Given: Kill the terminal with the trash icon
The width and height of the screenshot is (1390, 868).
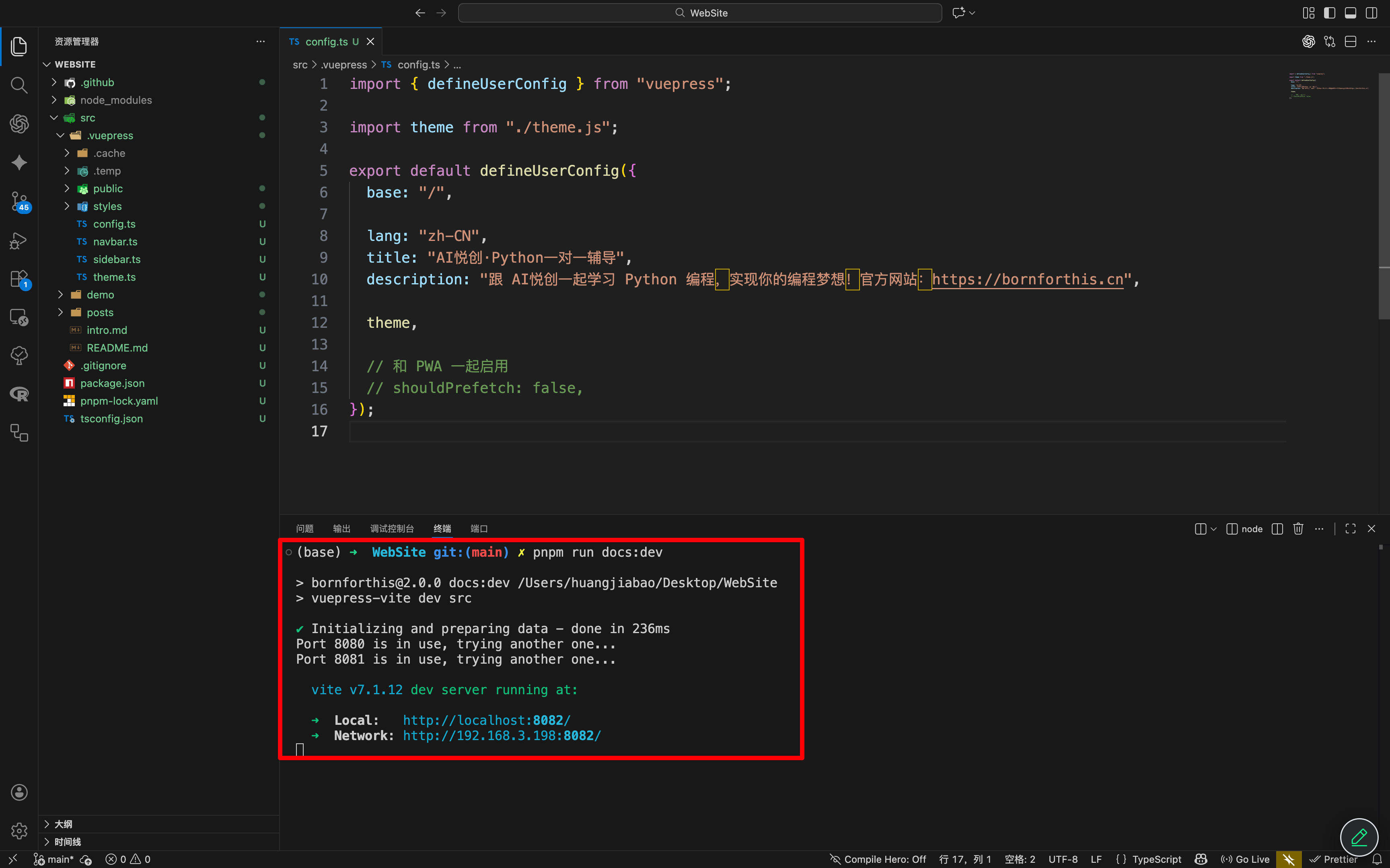Looking at the screenshot, I should [x=1298, y=529].
